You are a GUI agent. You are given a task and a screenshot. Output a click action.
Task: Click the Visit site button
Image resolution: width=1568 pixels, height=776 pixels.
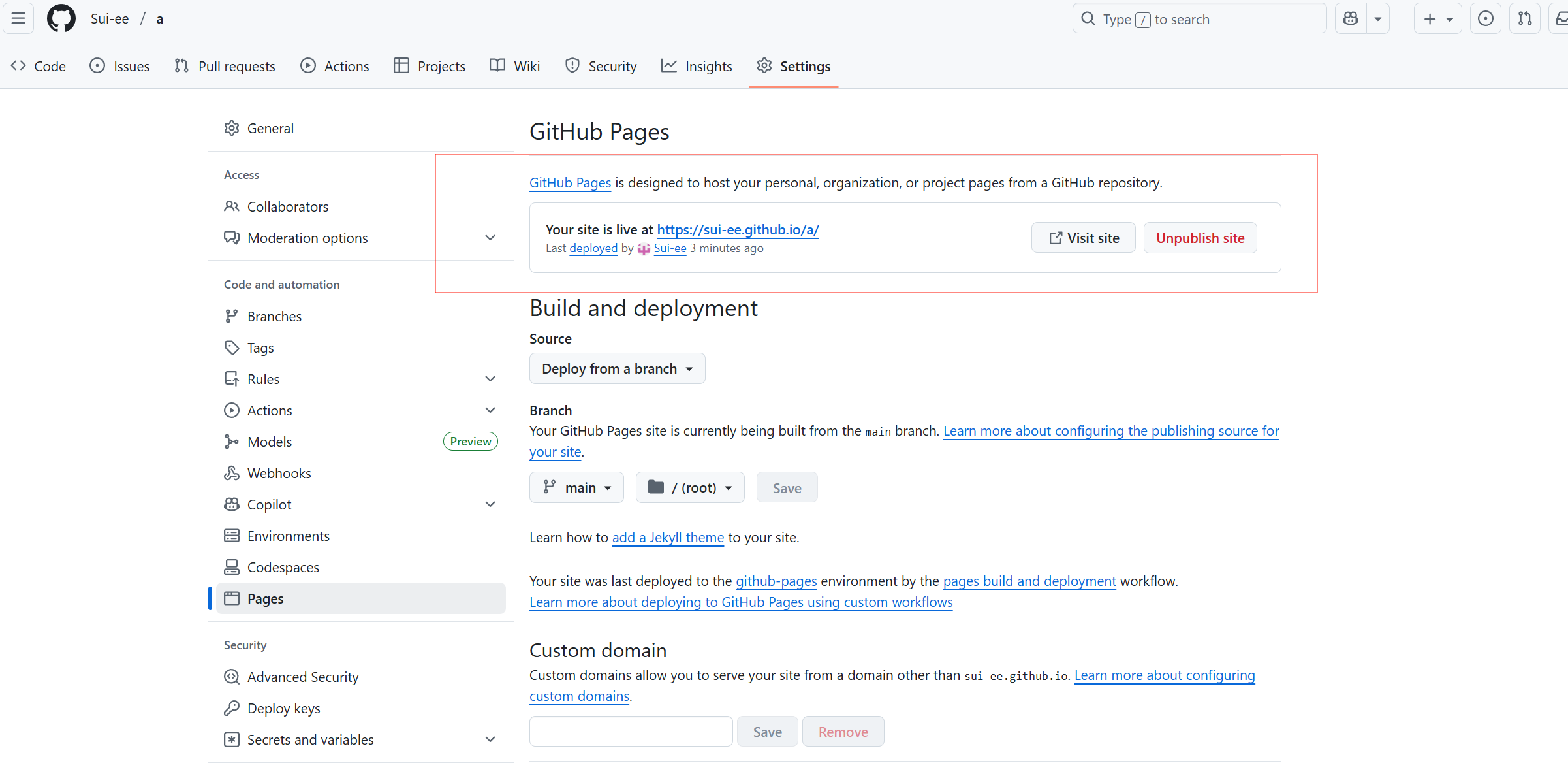pos(1084,238)
